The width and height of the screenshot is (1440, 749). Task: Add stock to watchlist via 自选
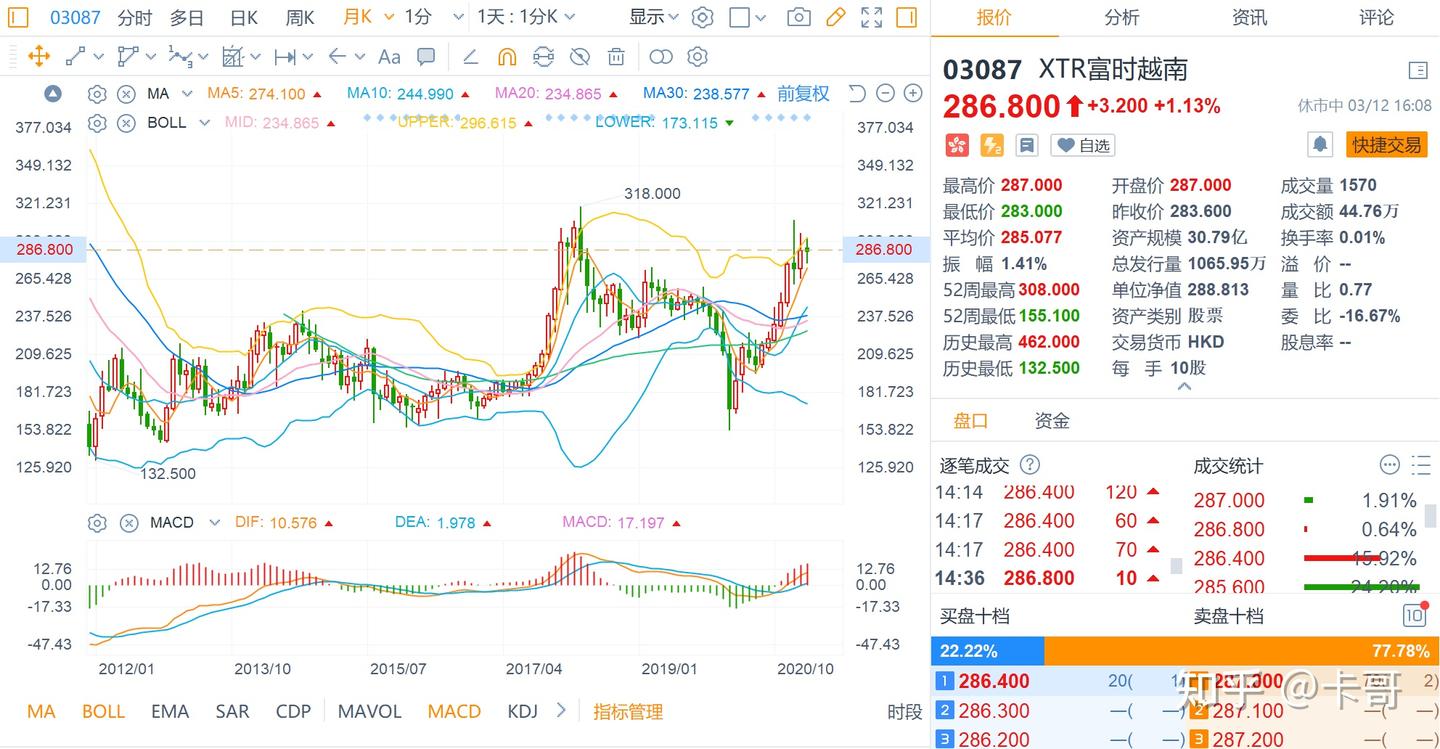[x=1083, y=145]
